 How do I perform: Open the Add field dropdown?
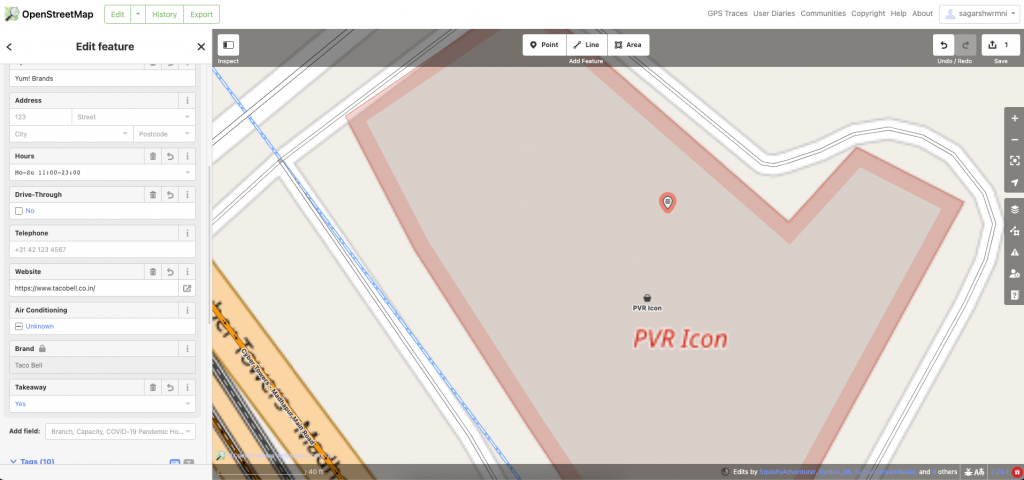click(120, 432)
